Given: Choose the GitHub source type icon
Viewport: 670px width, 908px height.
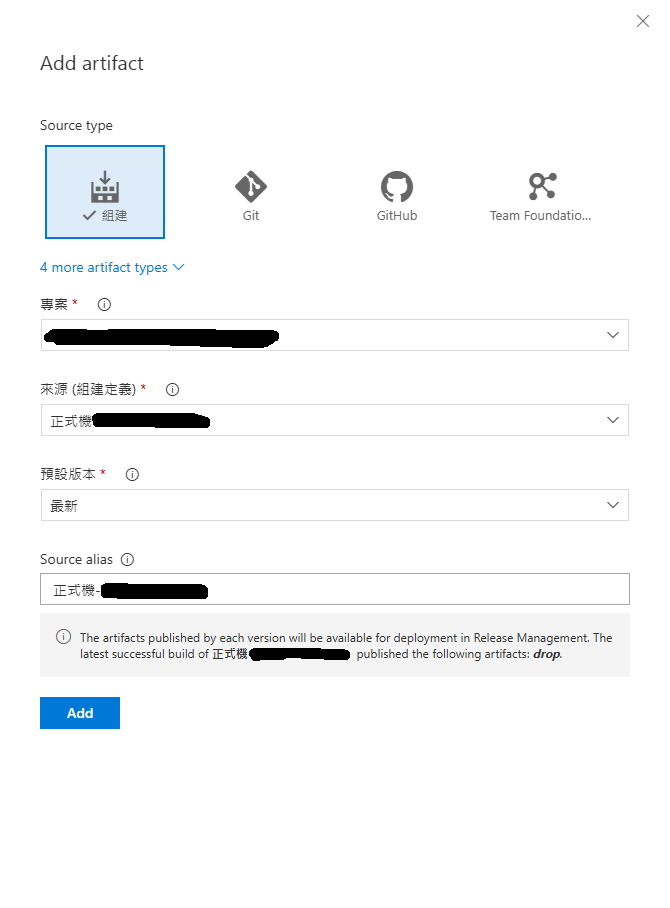Looking at the screenshot, I should pos(396,186).
